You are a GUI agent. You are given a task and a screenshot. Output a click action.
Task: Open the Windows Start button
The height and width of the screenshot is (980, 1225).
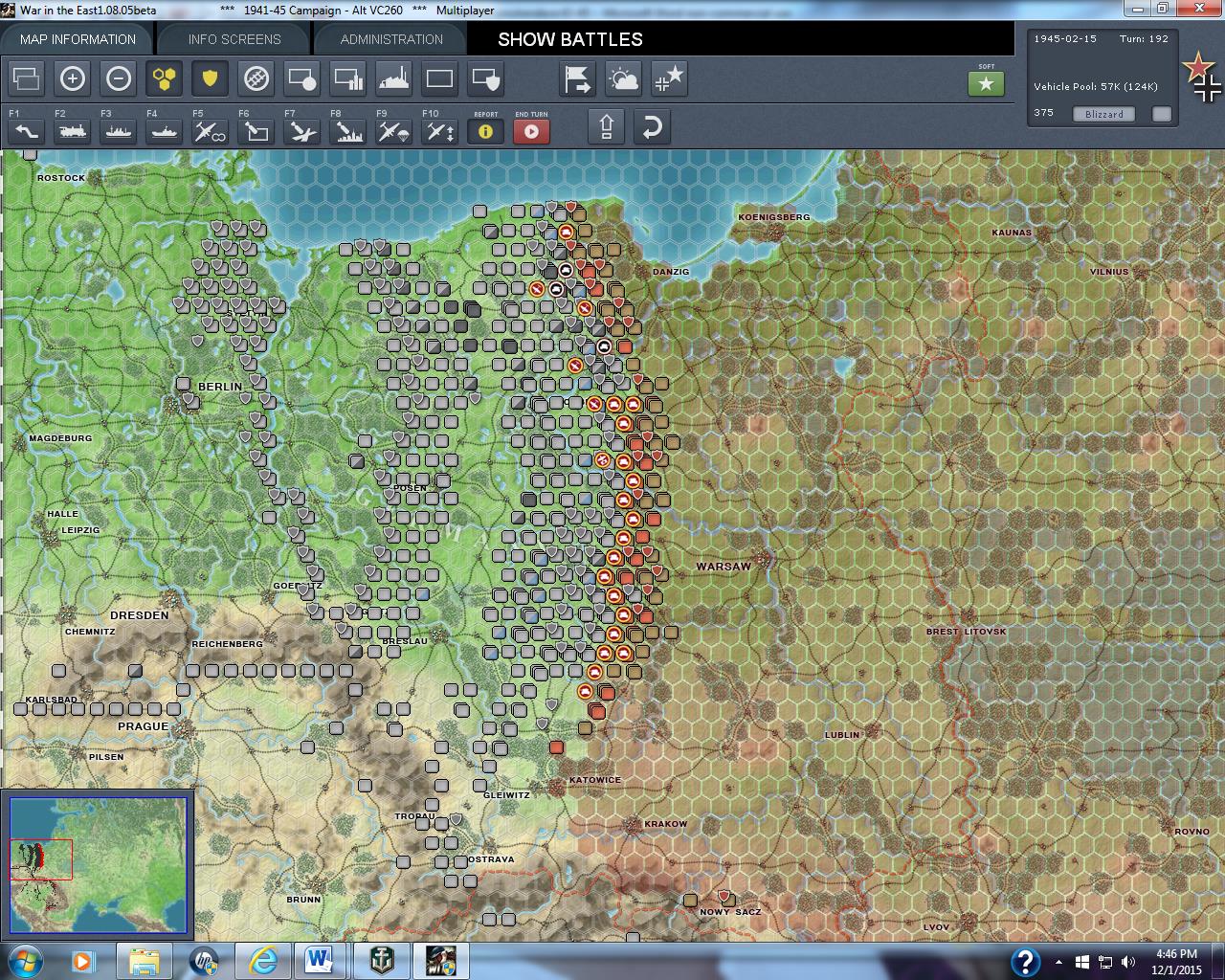(x=24, y=960)
